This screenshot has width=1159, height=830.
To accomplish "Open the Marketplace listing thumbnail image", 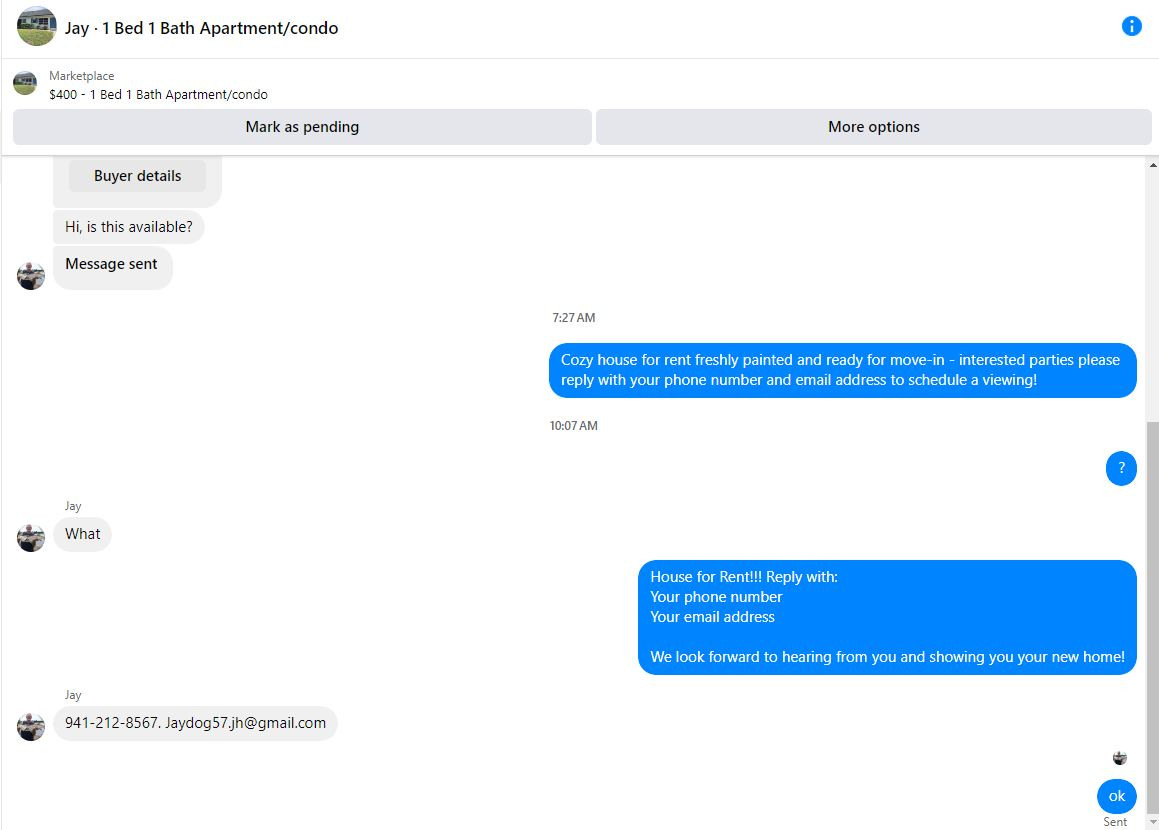I will click(25, 84).
